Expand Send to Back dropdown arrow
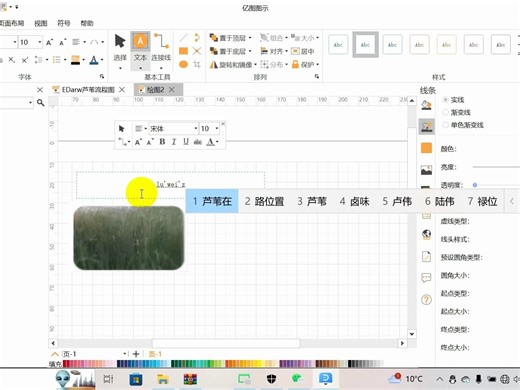This screenshot has height=390, width=520. pyautogui.click(x=250, y=51)
